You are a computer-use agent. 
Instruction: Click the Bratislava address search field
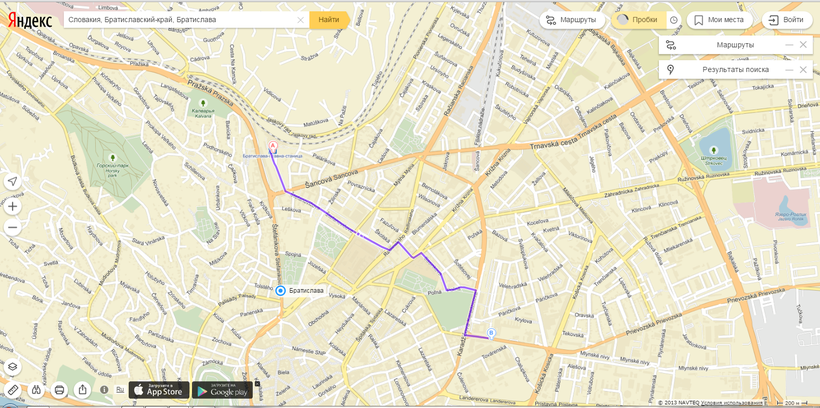coord(180,20)
